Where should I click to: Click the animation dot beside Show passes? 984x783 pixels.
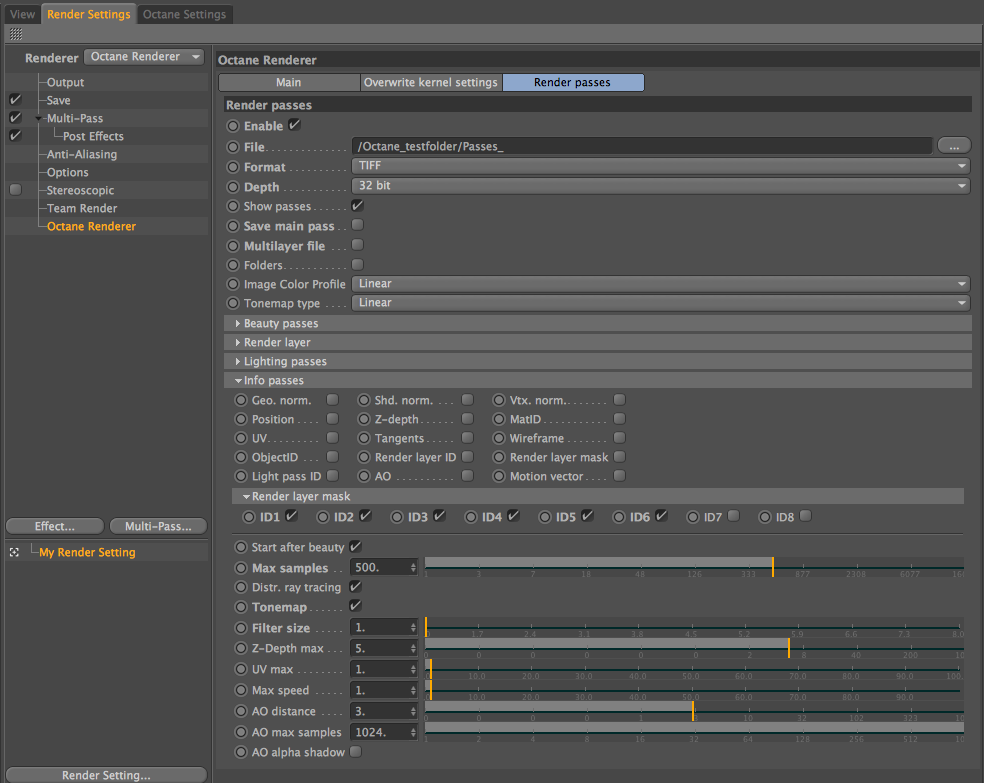pyautogui.click(x=233, y=206)
